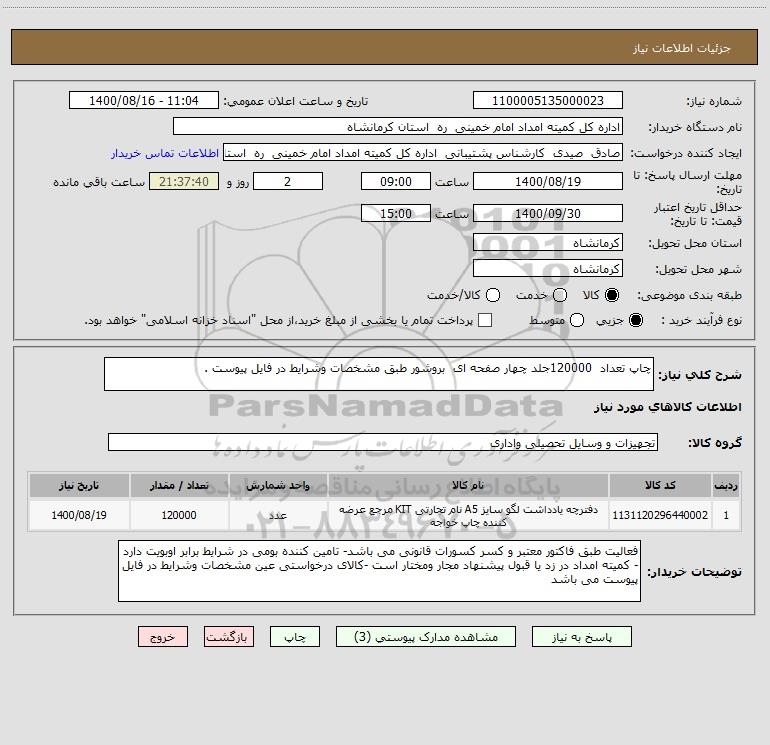Click column header نام کالا
Screen dimensions: 770x745
point(468,485)
